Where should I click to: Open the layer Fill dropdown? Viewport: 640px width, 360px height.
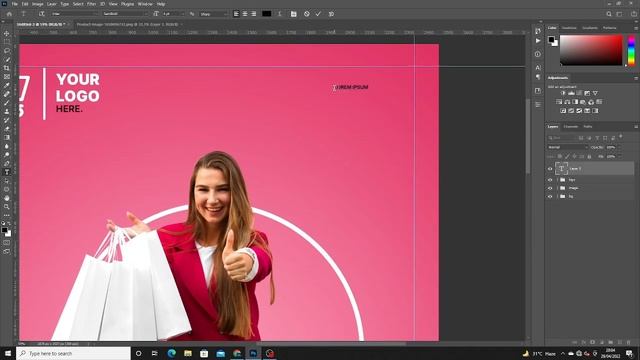click(619, 156)
